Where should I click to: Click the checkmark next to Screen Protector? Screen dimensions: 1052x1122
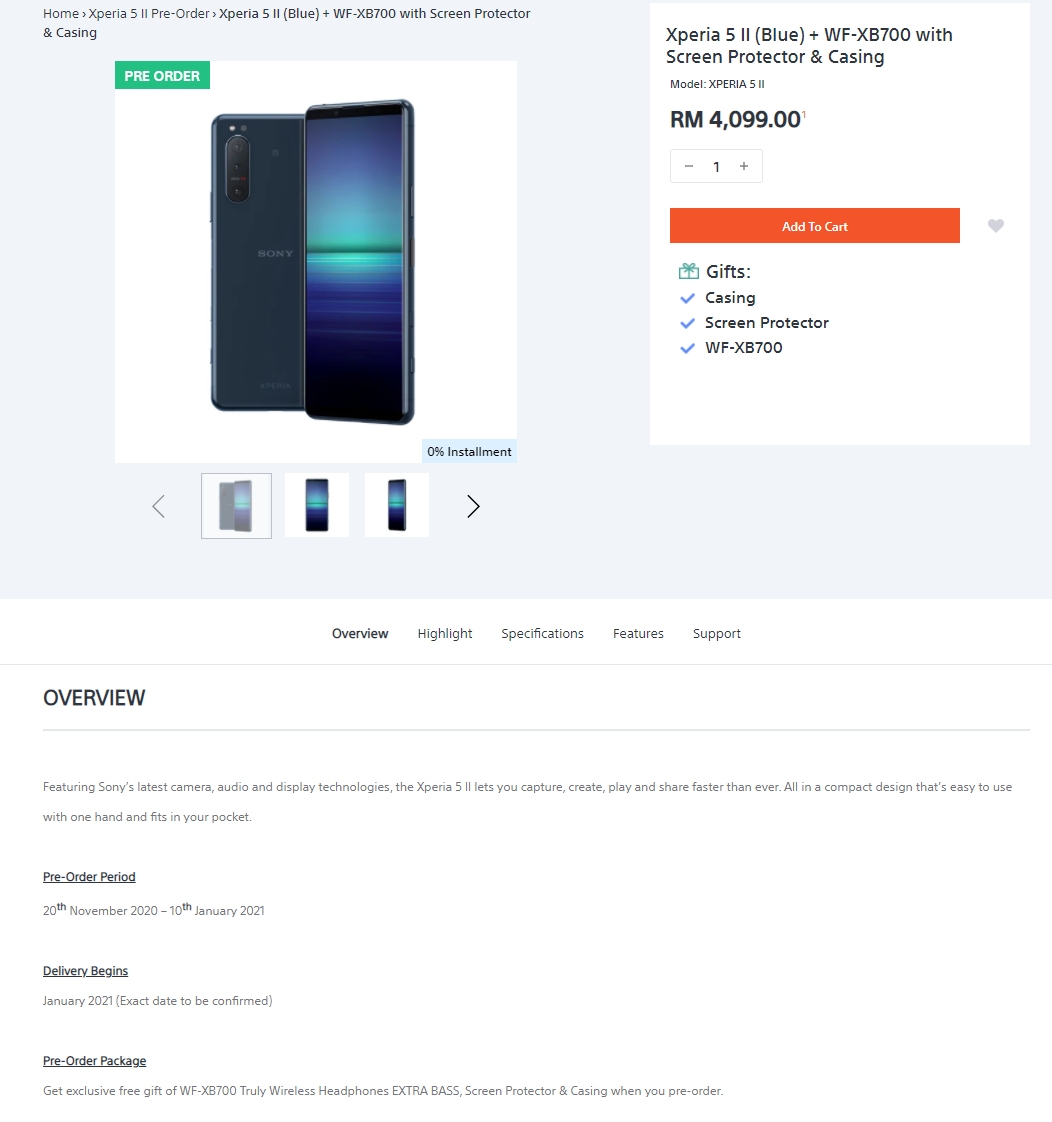[x=687, y=323]
